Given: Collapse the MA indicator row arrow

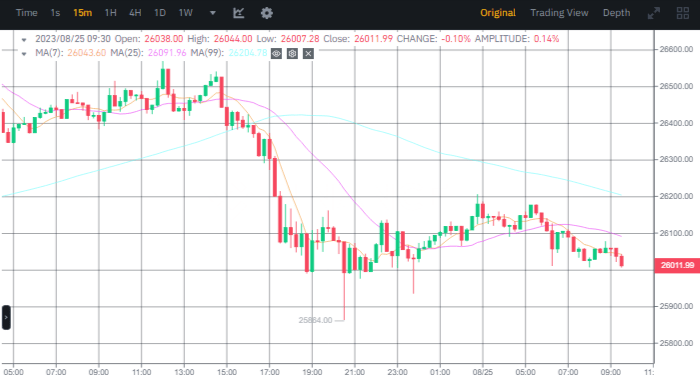Looking at the screenshot, I should (x=24, y=54).
